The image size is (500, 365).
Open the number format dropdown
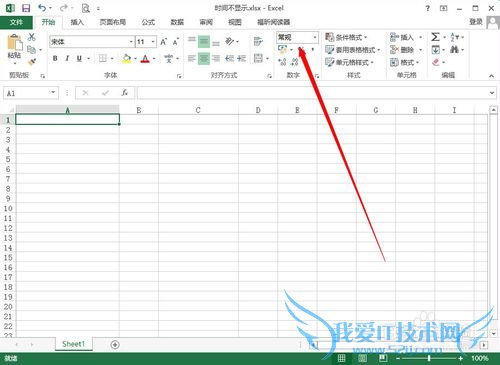click(315, 37)
